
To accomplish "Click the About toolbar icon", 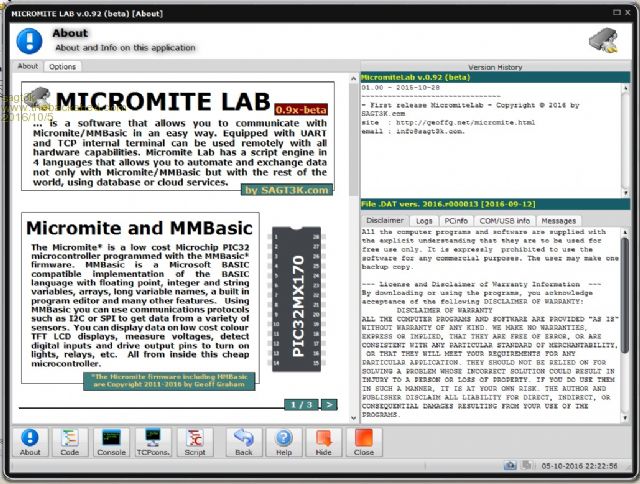I will (31, 442).
